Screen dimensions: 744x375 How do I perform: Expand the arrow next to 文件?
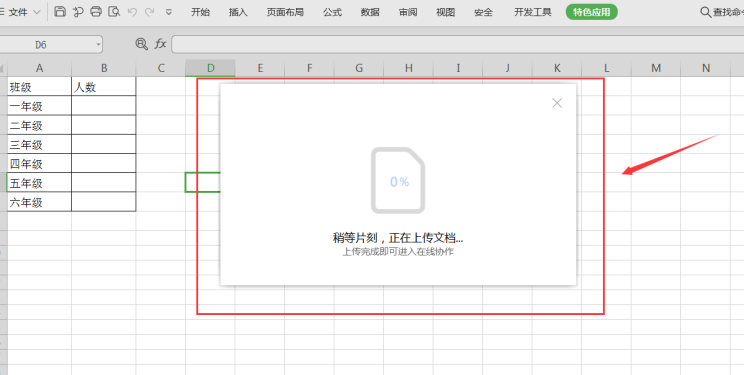point(37,12)
